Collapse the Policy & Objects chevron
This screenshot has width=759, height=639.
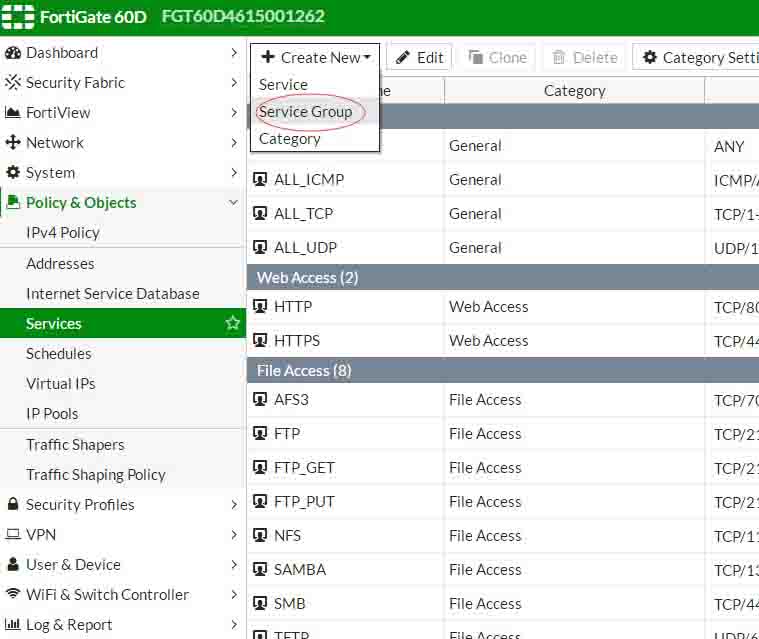click(233, 202)
